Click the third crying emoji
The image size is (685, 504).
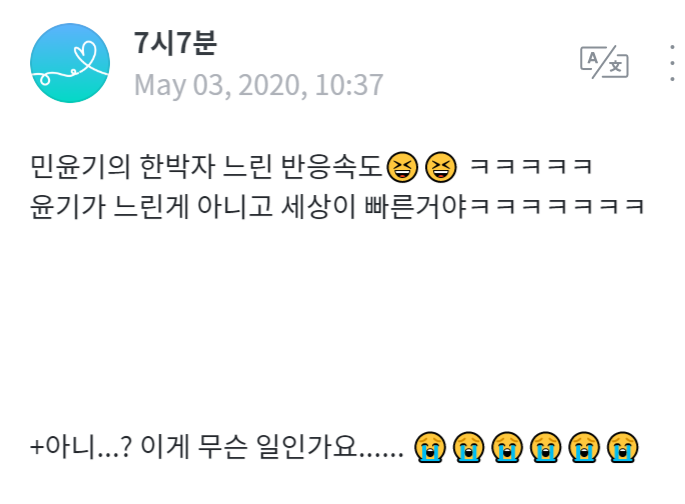(x=507, y=447)
